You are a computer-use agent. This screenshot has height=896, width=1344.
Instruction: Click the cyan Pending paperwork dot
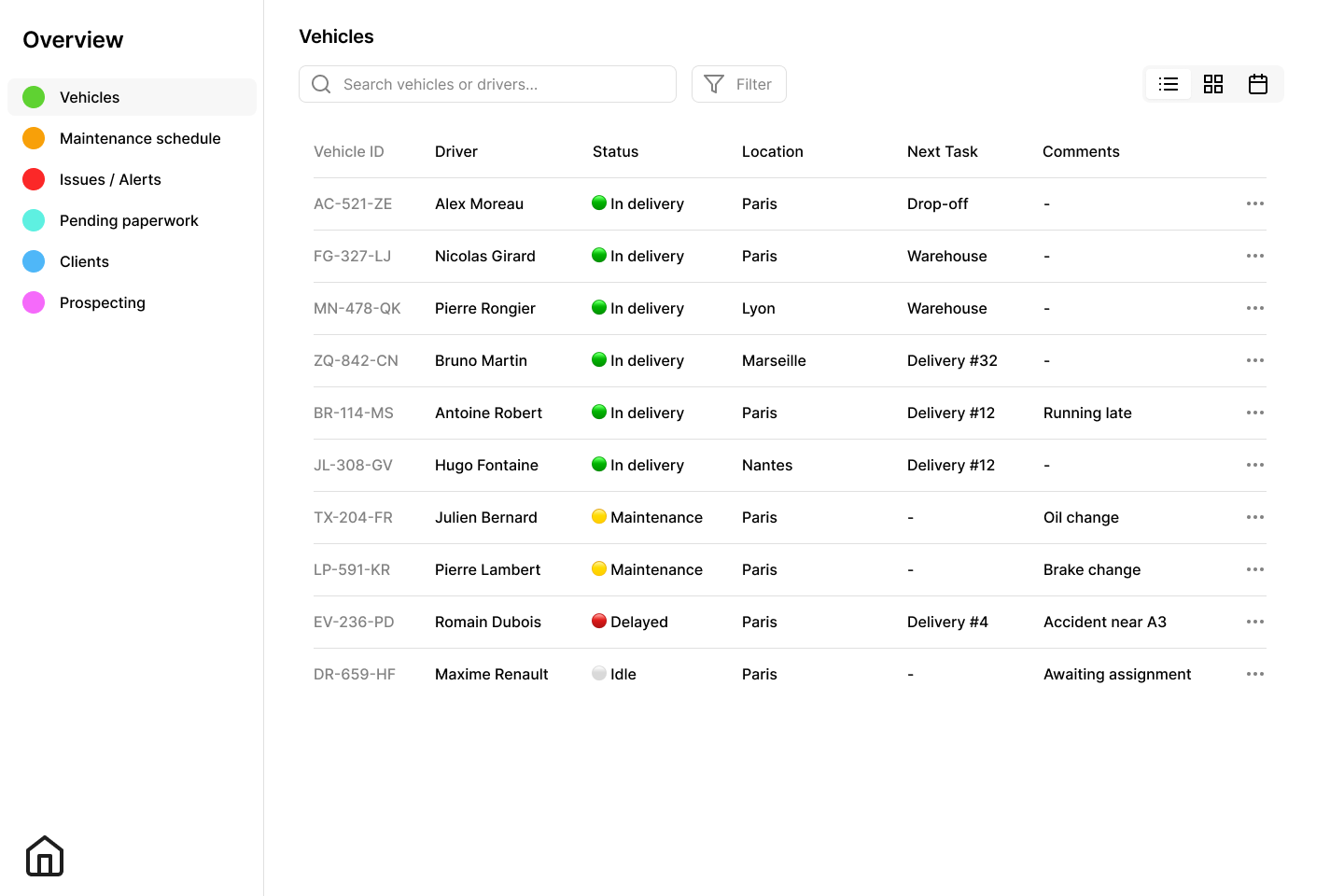point(34,220)
